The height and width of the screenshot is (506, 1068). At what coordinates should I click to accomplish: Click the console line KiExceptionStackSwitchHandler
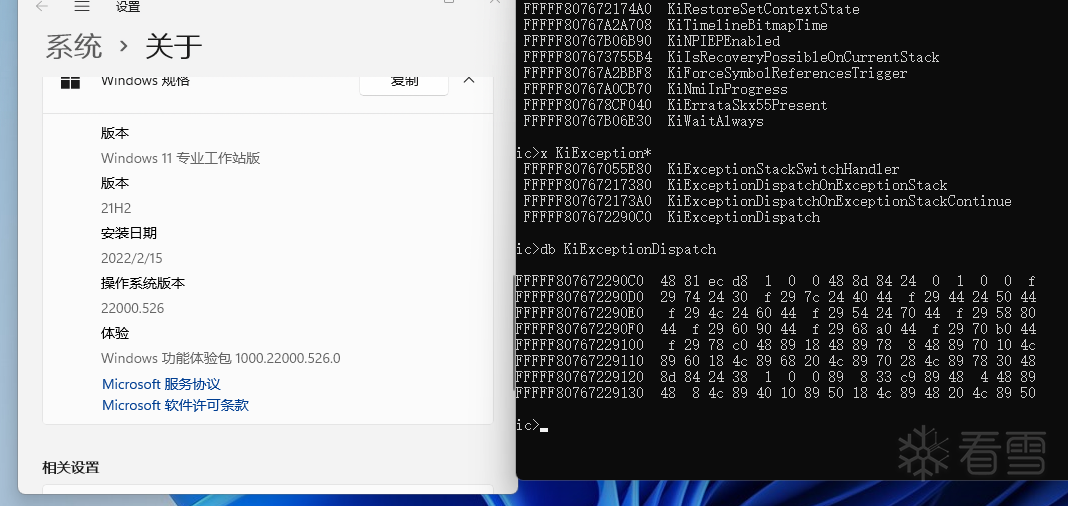[x=711, y=170]
